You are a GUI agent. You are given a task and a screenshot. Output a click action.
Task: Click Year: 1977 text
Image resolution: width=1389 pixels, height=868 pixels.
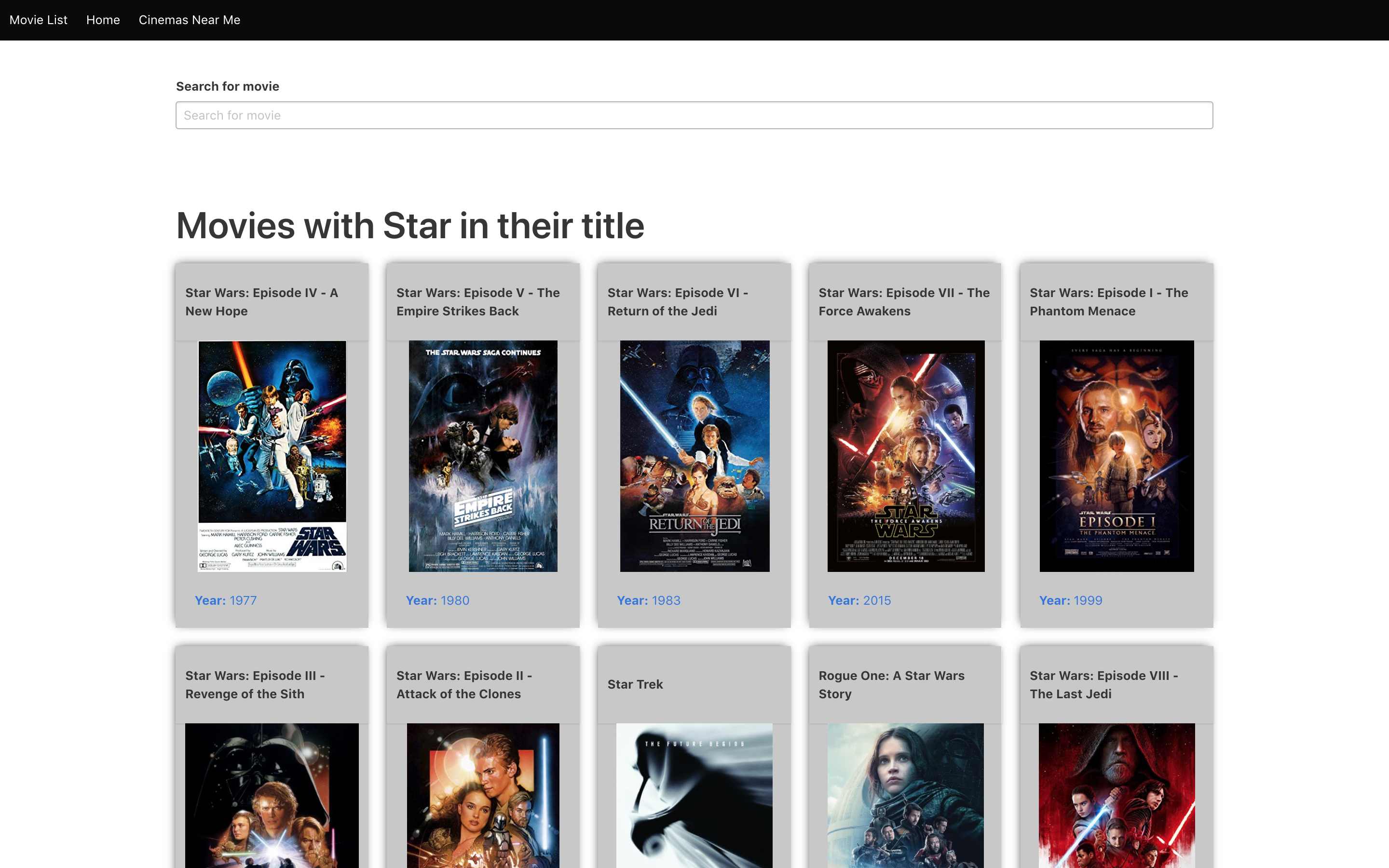(226, 600)
